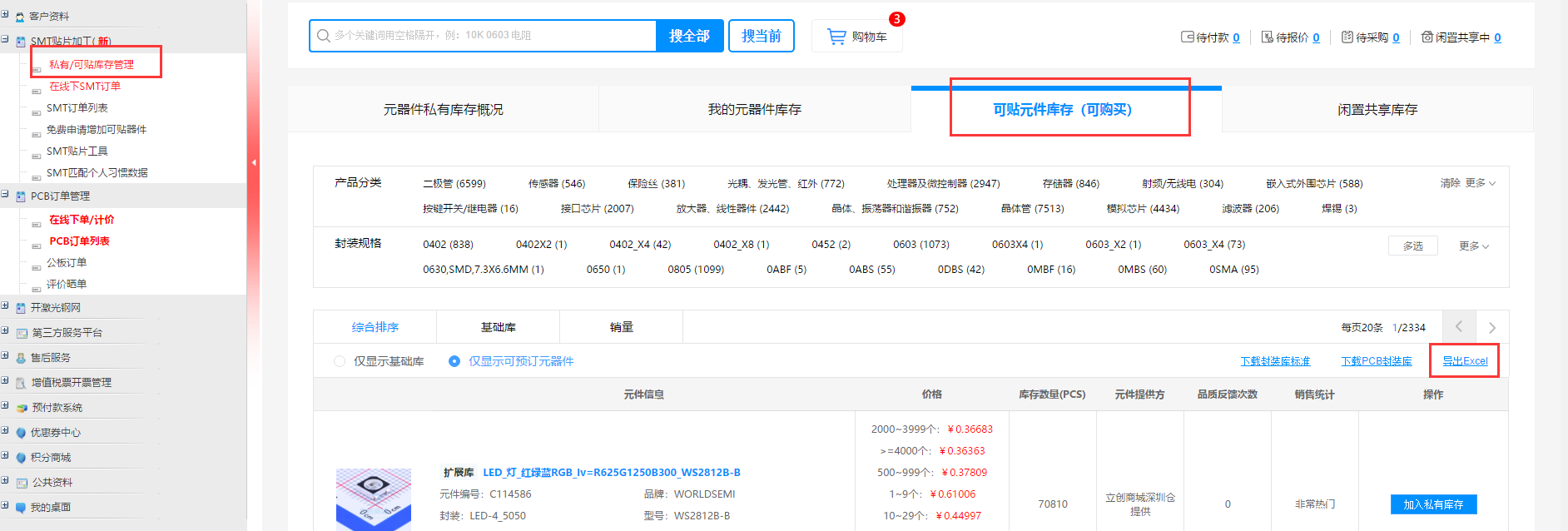Image resolution: width=1568 pixels, height=531 pixels.
Task: Select the 仅显示基础库 radio button
Action: (x=340, y=361)
